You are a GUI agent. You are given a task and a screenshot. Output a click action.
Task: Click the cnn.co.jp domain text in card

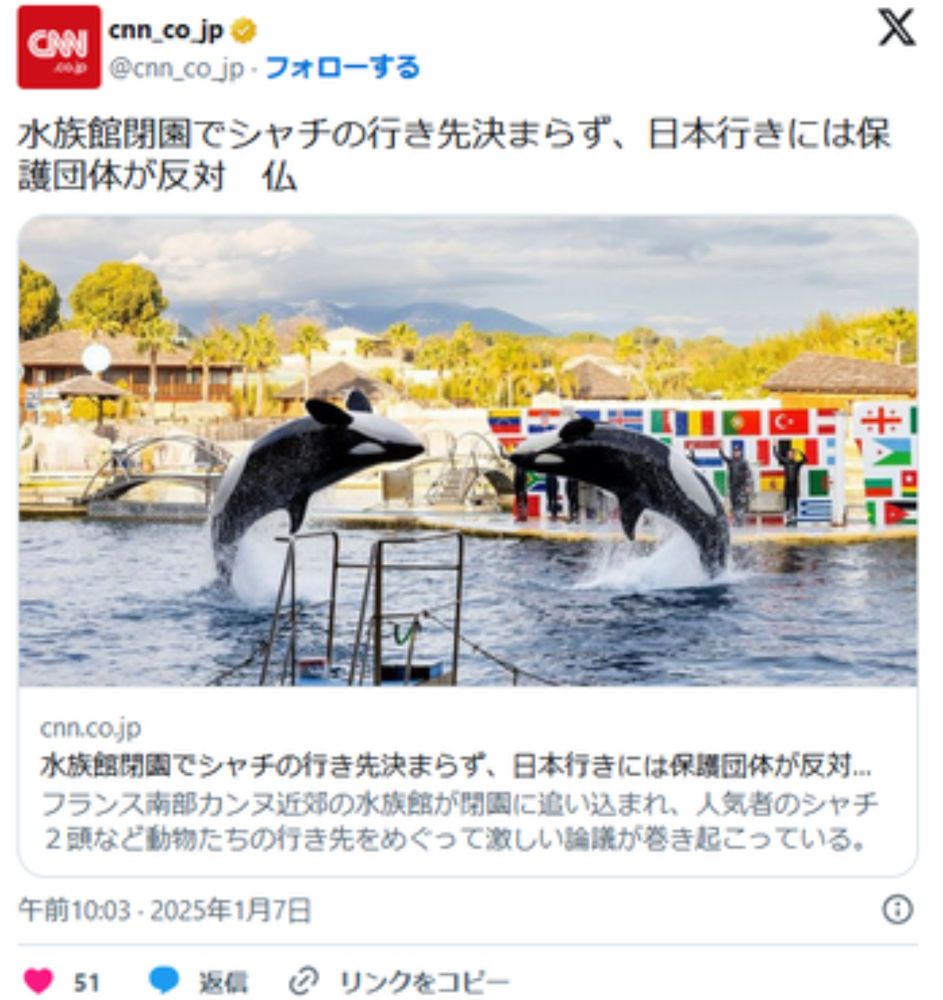click(91, 728)
